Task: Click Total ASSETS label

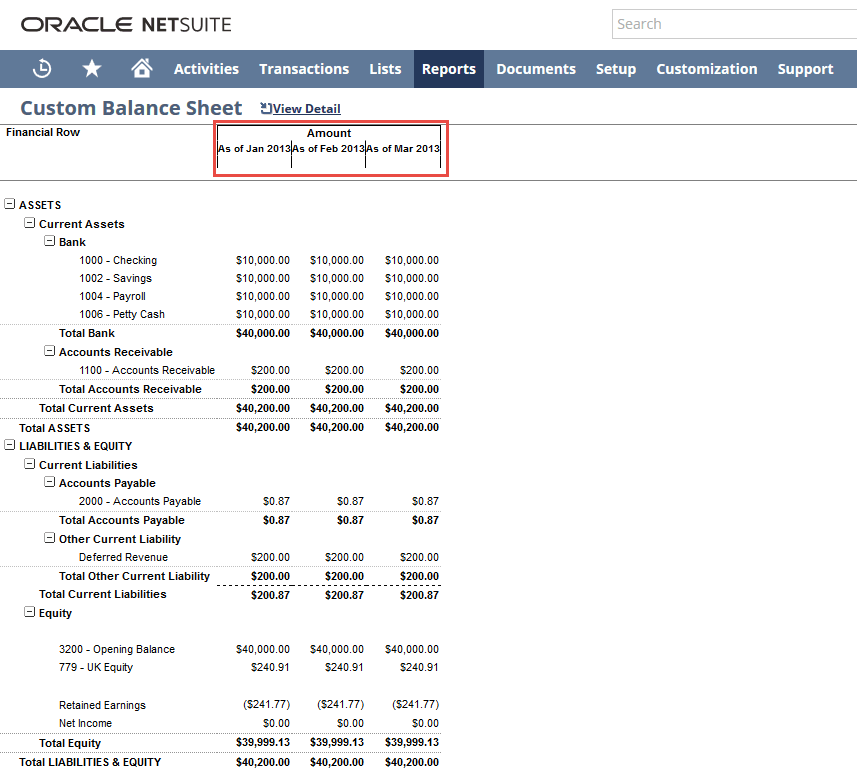Action: point(55,428)
